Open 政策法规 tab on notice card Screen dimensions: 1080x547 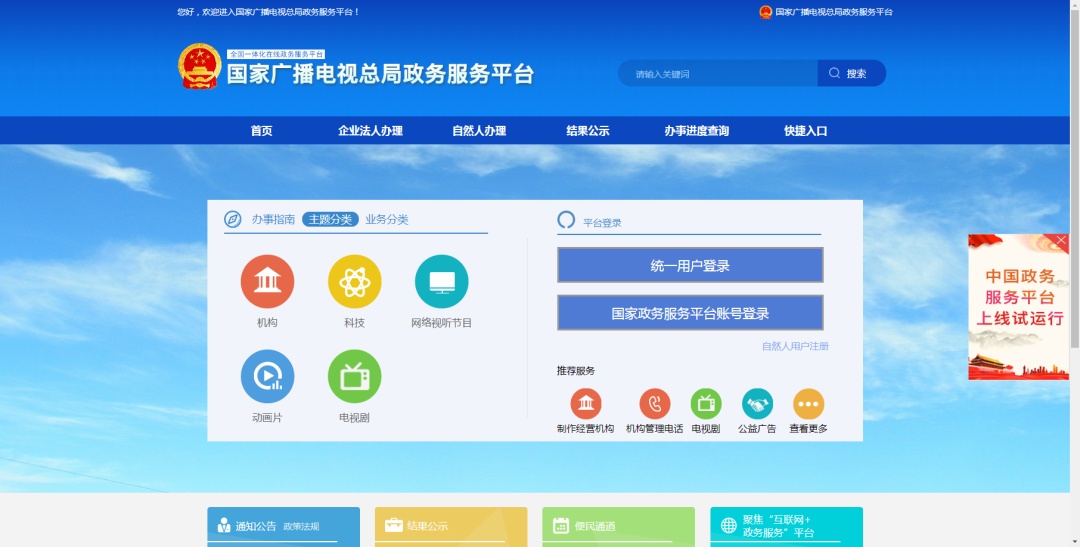coord(301,526)
